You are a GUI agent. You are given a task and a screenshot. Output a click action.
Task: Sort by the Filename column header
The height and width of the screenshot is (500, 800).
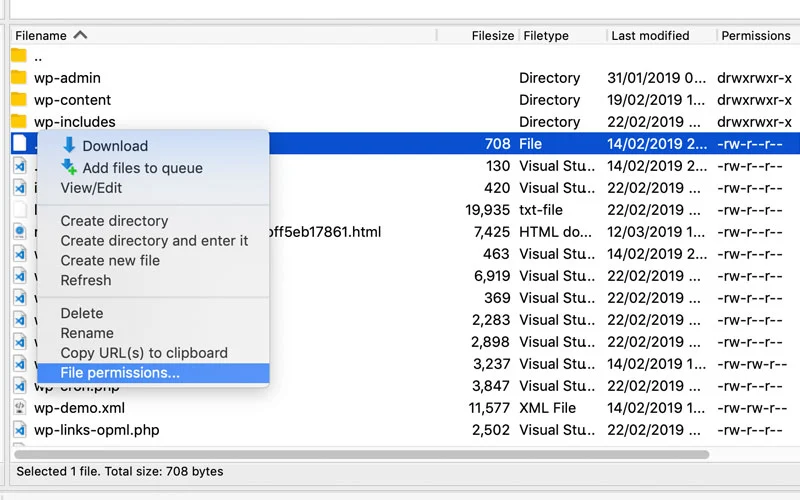coord(41,35)
